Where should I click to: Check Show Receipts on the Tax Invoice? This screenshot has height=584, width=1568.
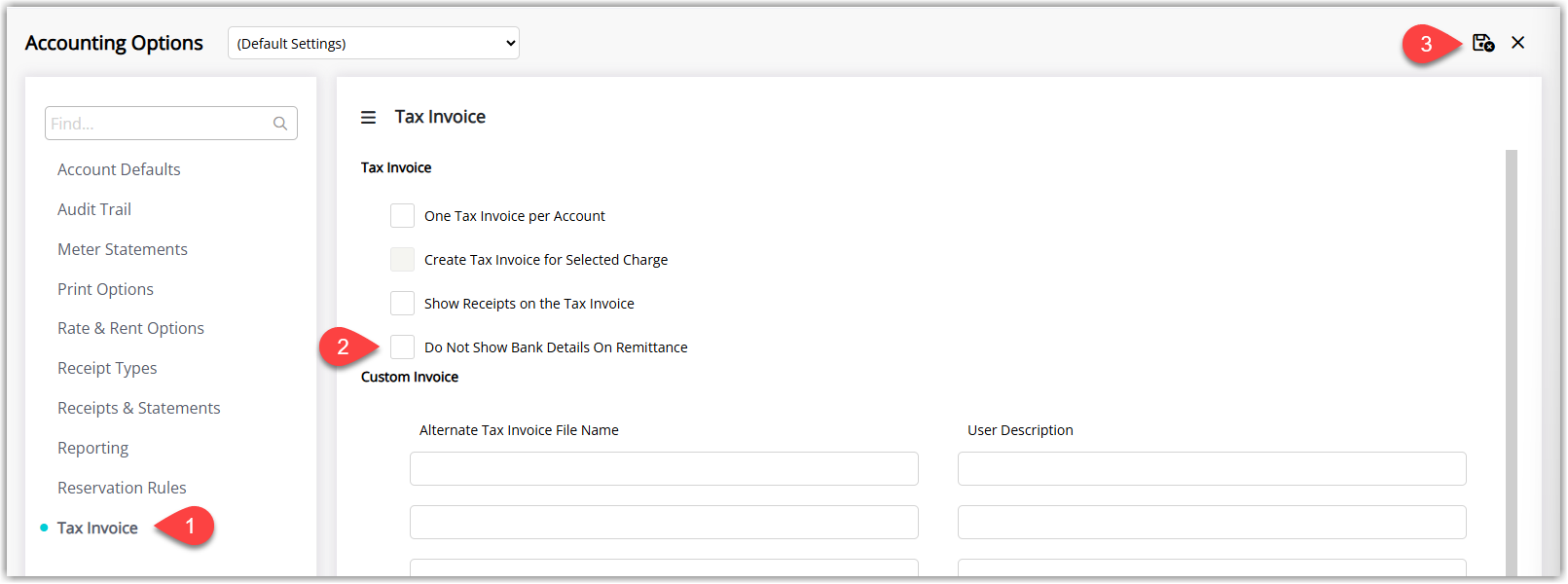click(402, 304)
